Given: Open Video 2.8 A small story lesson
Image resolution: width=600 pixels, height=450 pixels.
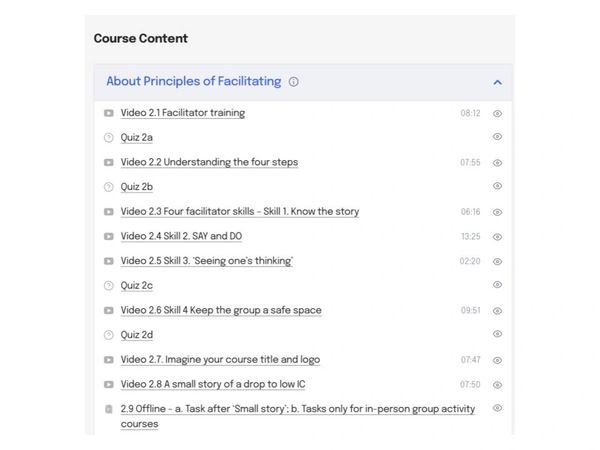Looking at the screenshot, I should pyautogui.click(x=213, y=384).
